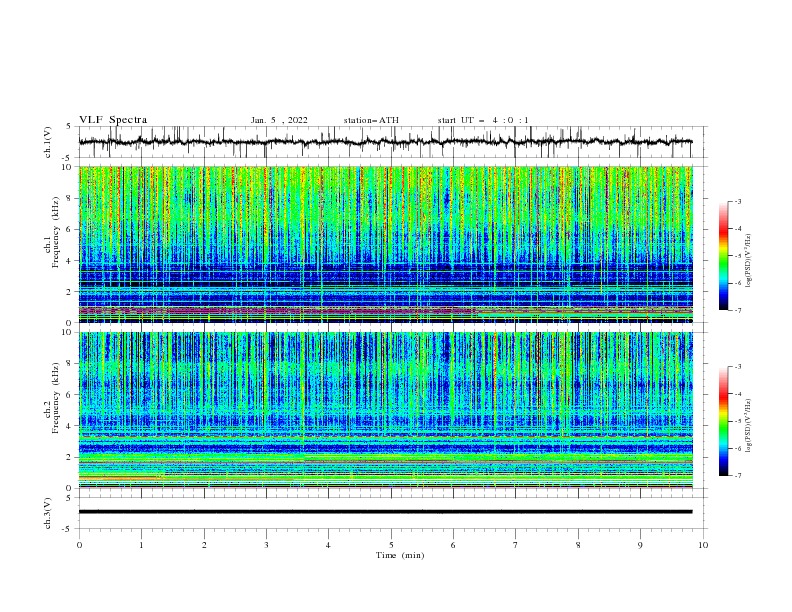This screenshot has width=792, height=612.
Task: Click inside the ch.1 spectrogram panel
Action: point(385,244)
